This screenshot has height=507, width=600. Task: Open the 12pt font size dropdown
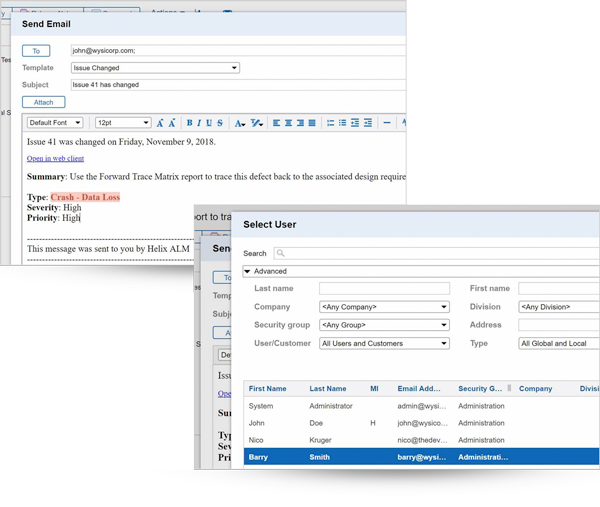tap(122, 123)
